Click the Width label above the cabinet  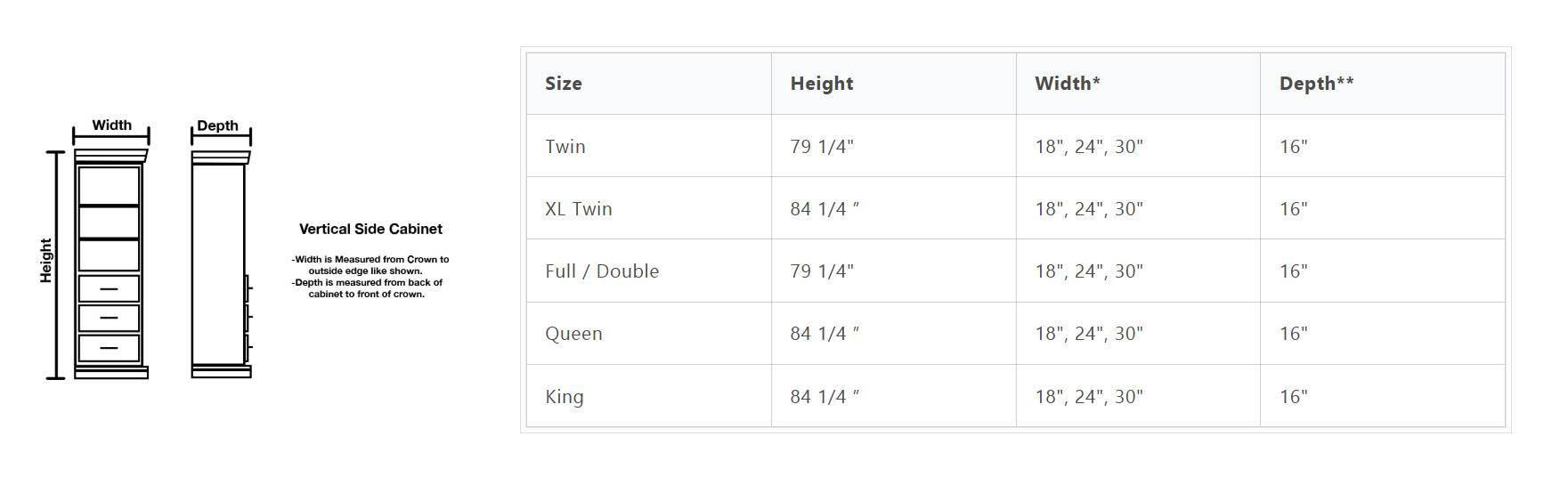click(111, 125)
